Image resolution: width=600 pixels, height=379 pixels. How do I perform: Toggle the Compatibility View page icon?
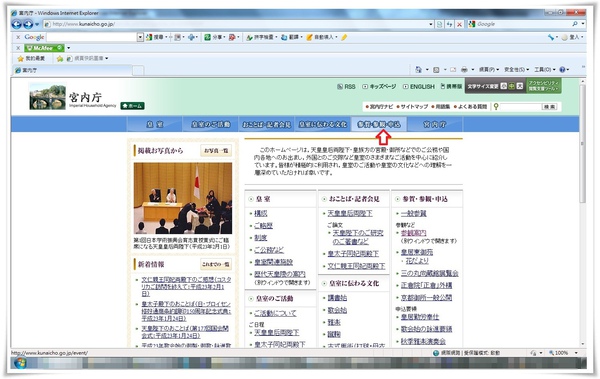click(440, 24)
